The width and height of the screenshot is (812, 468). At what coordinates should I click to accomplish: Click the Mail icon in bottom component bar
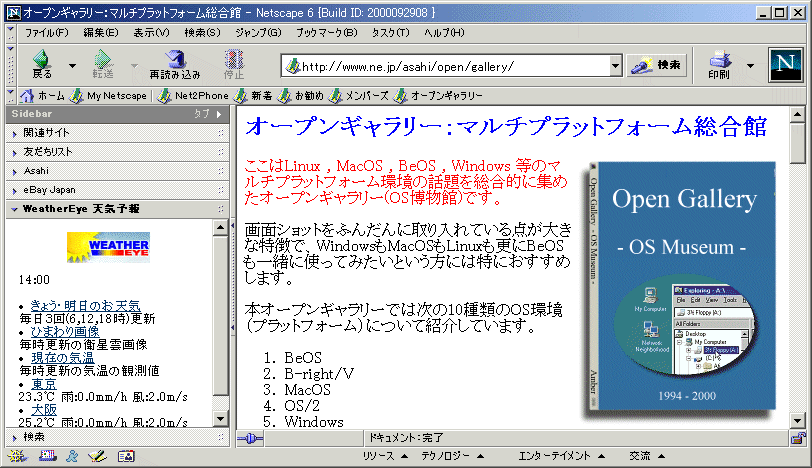(47, 456)
